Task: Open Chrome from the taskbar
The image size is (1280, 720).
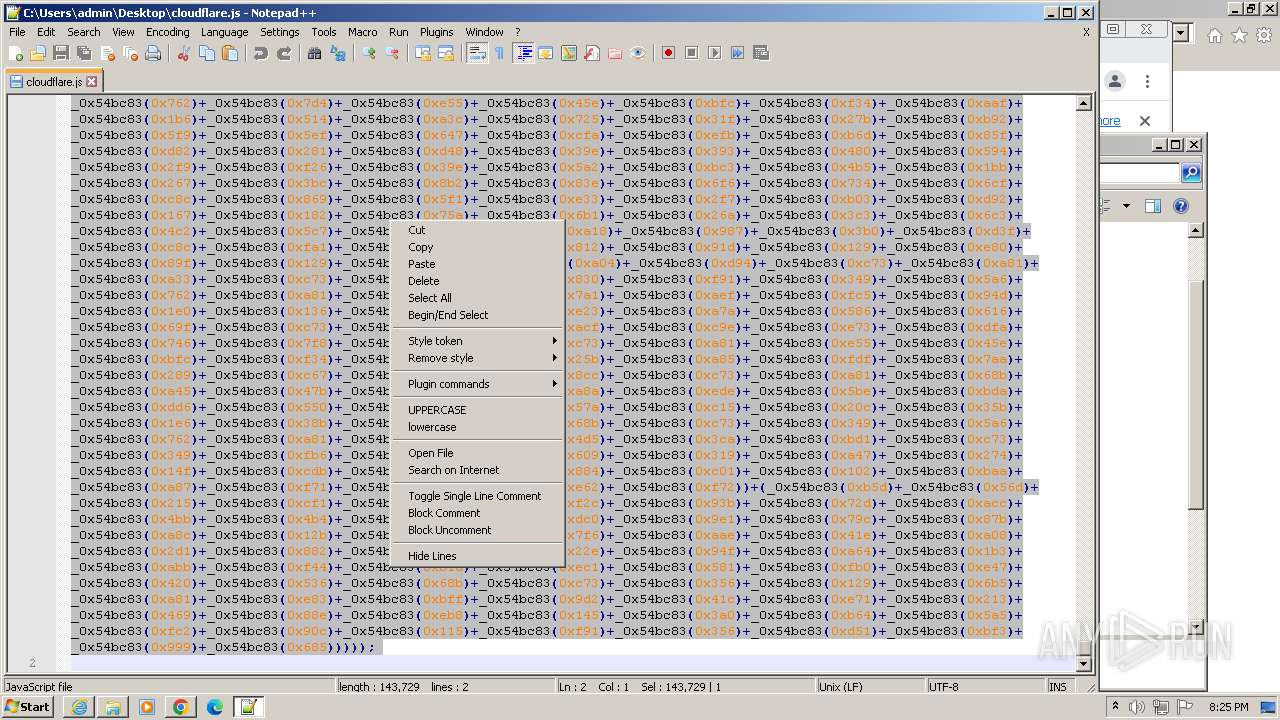Action: click(181, 707)
